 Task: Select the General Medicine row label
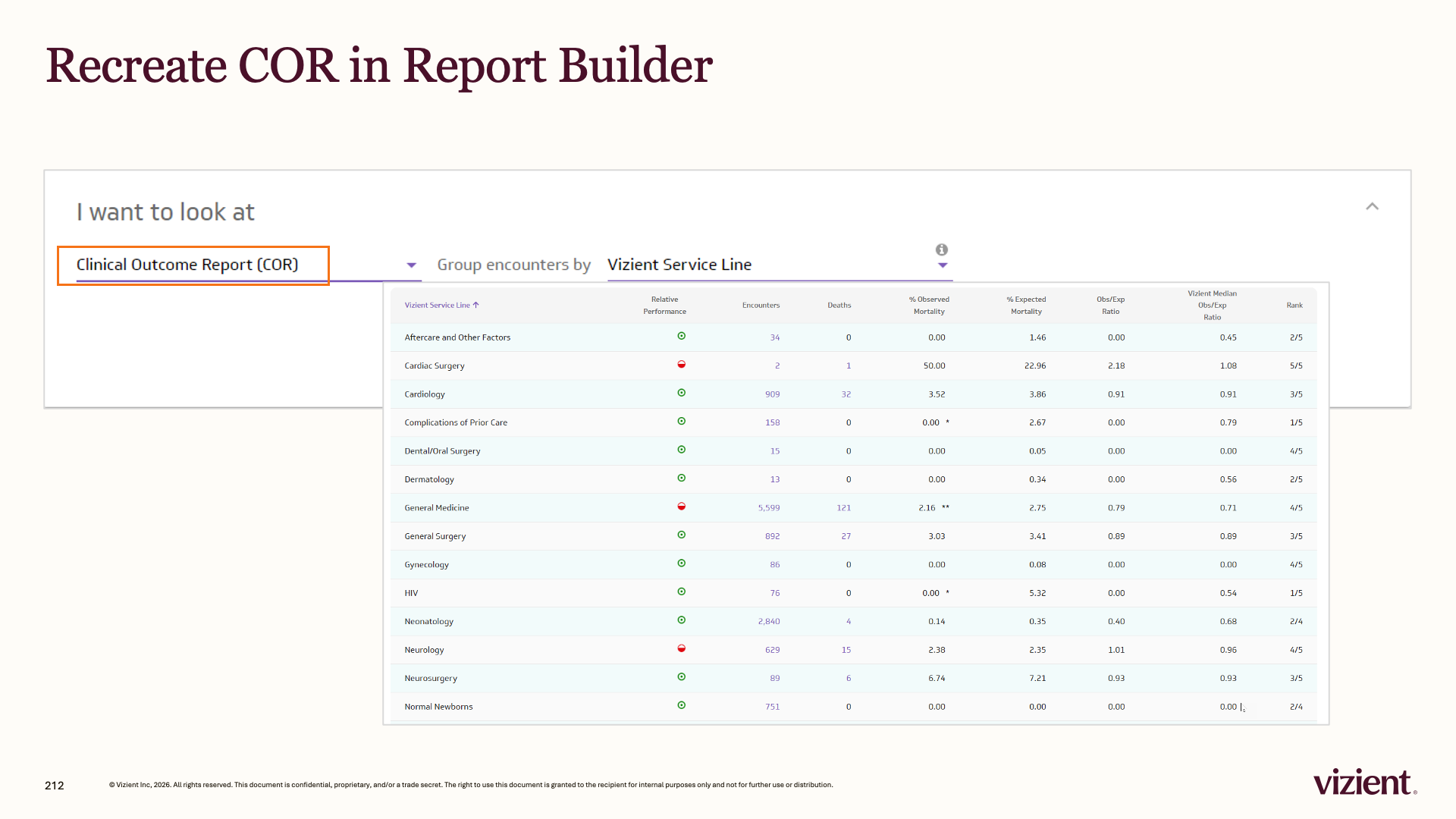pos(437,508)
